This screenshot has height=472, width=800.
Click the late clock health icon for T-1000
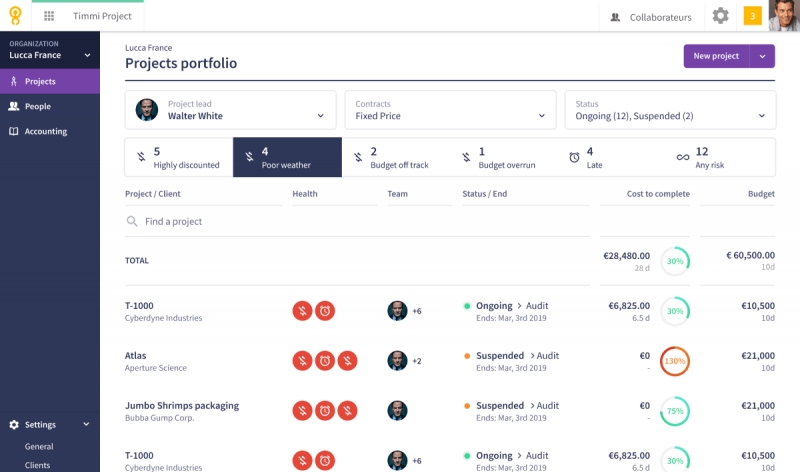[325, 311]
